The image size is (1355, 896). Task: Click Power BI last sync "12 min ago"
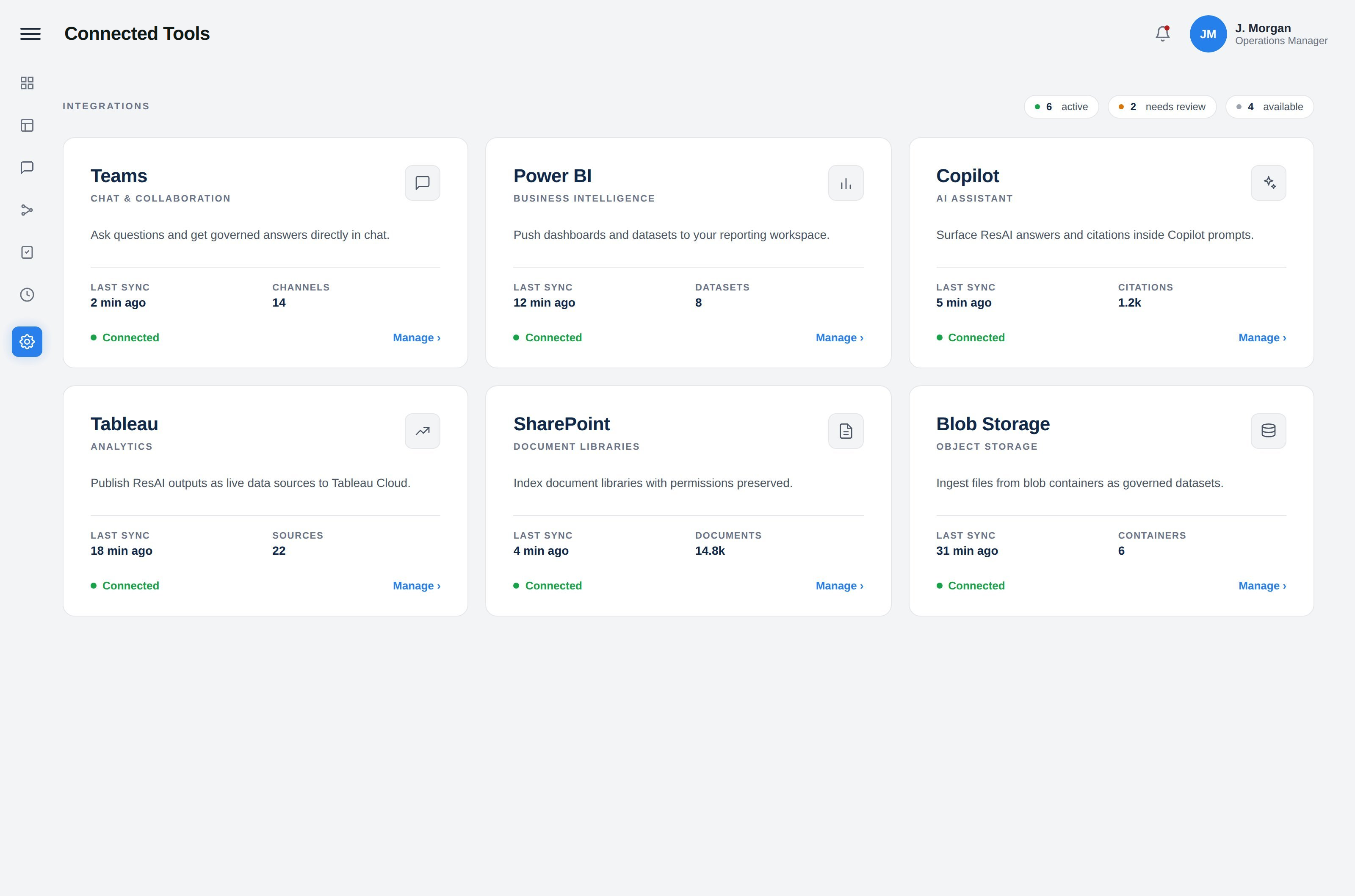pyautogui.click(x=544, y=303)
